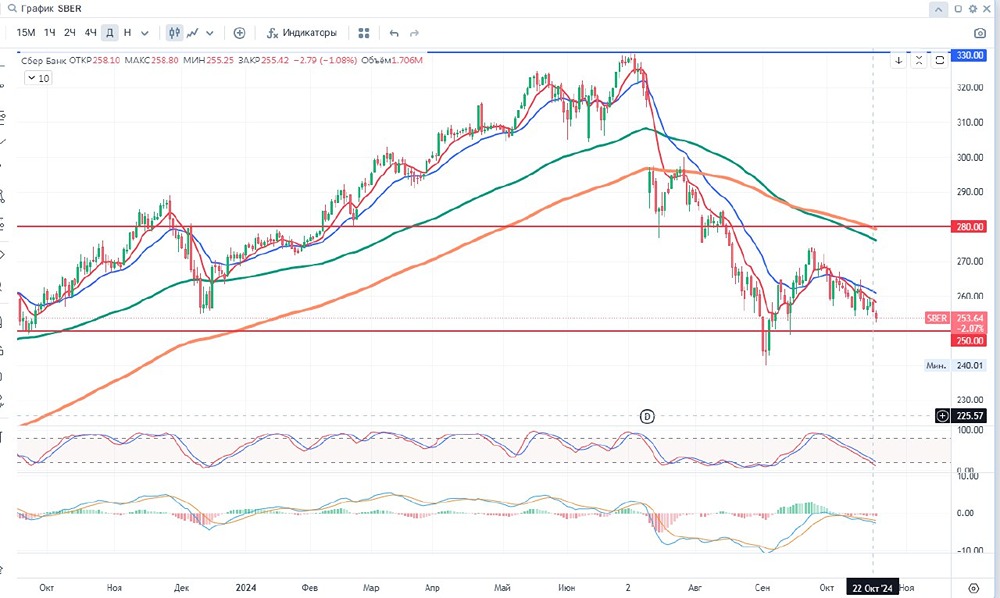Click the -10.00 MACD scale value
Viewport: 1000px width, 598px height.
tap(969, 550)
